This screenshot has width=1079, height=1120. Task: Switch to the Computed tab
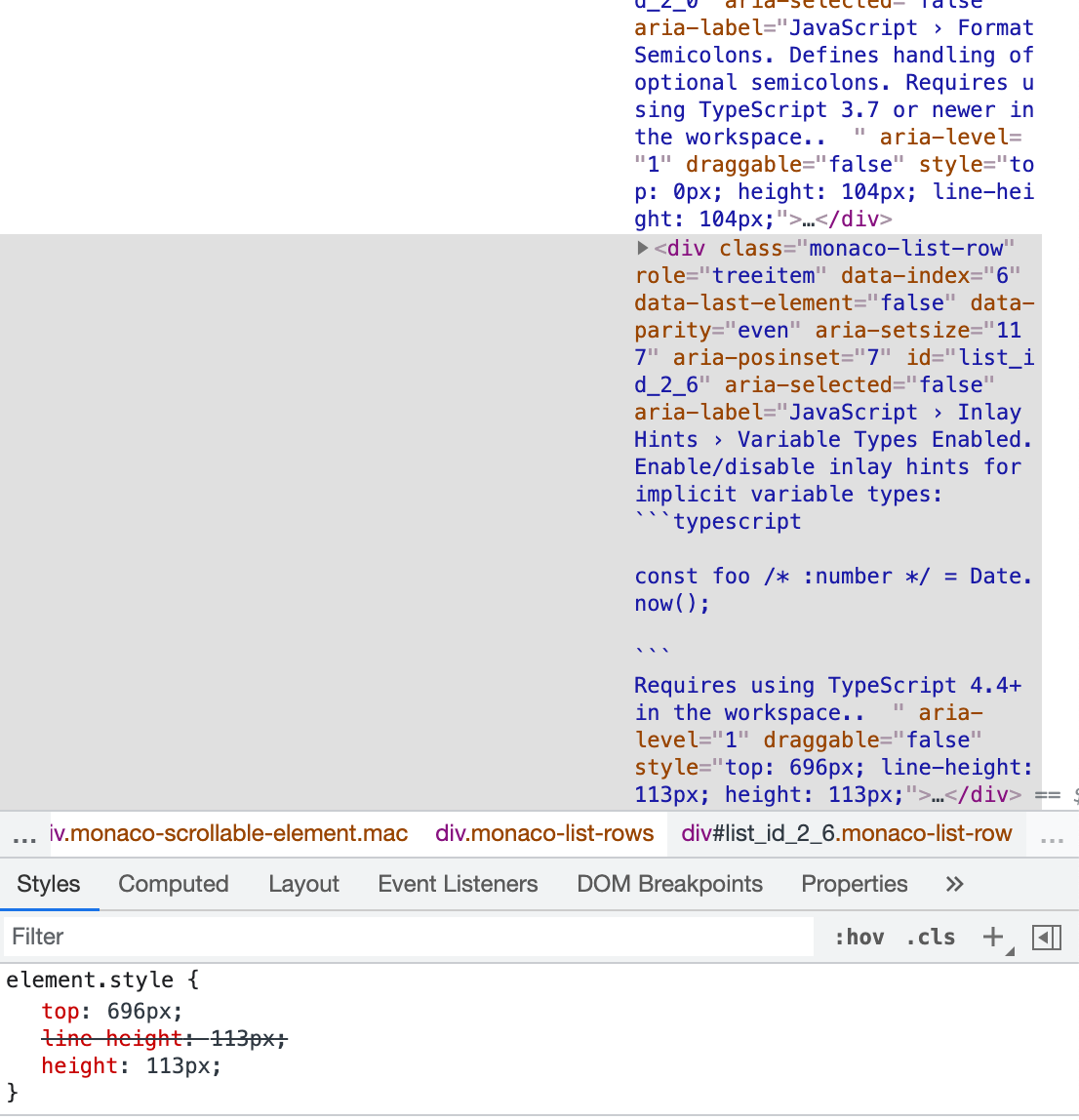173,884
